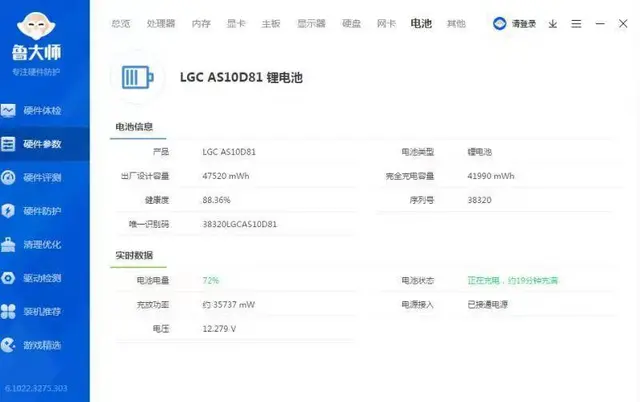Click the 充放功率 label

point(153,304)
